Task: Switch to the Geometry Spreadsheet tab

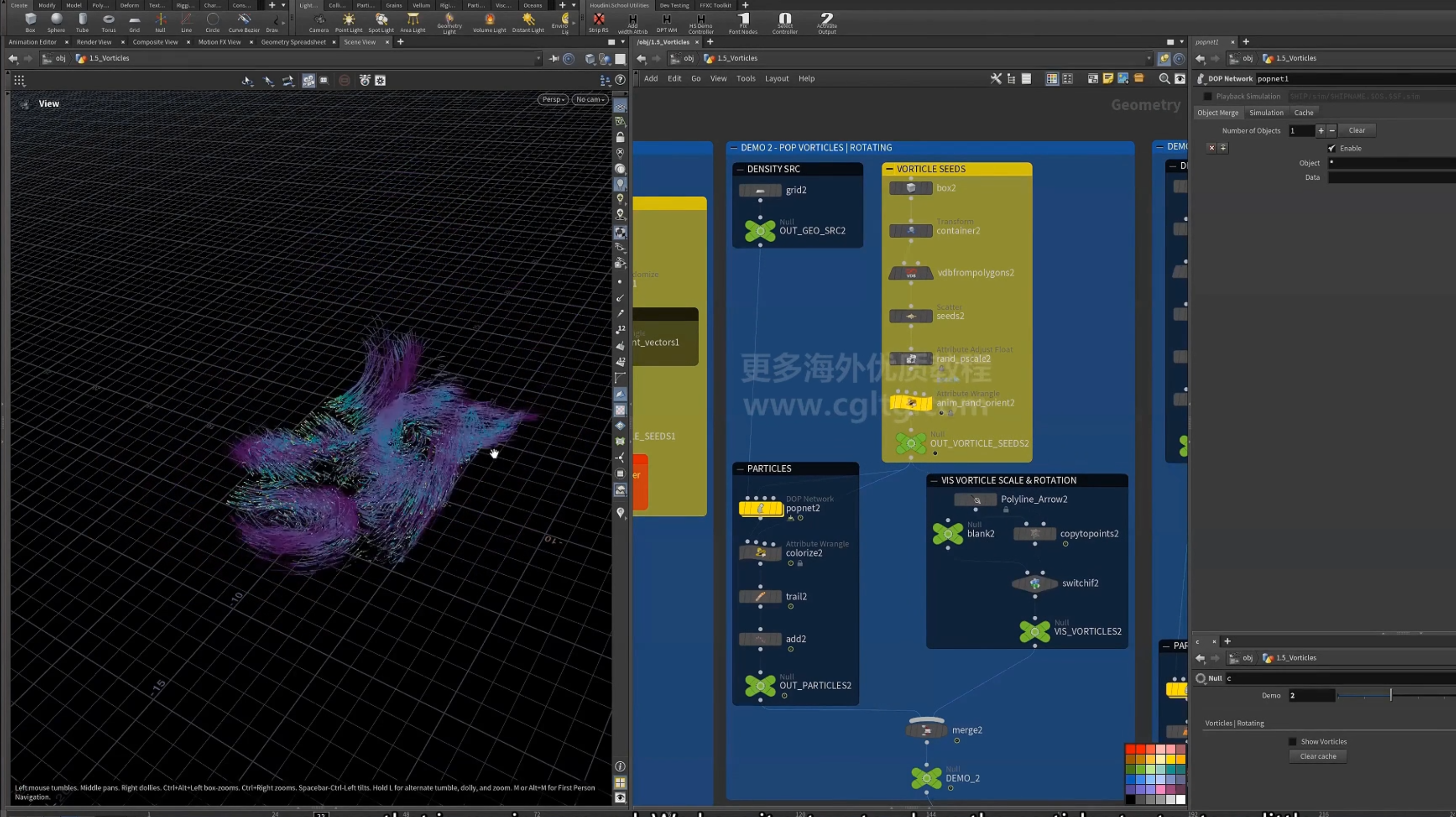Action: [x=293, y=42]
